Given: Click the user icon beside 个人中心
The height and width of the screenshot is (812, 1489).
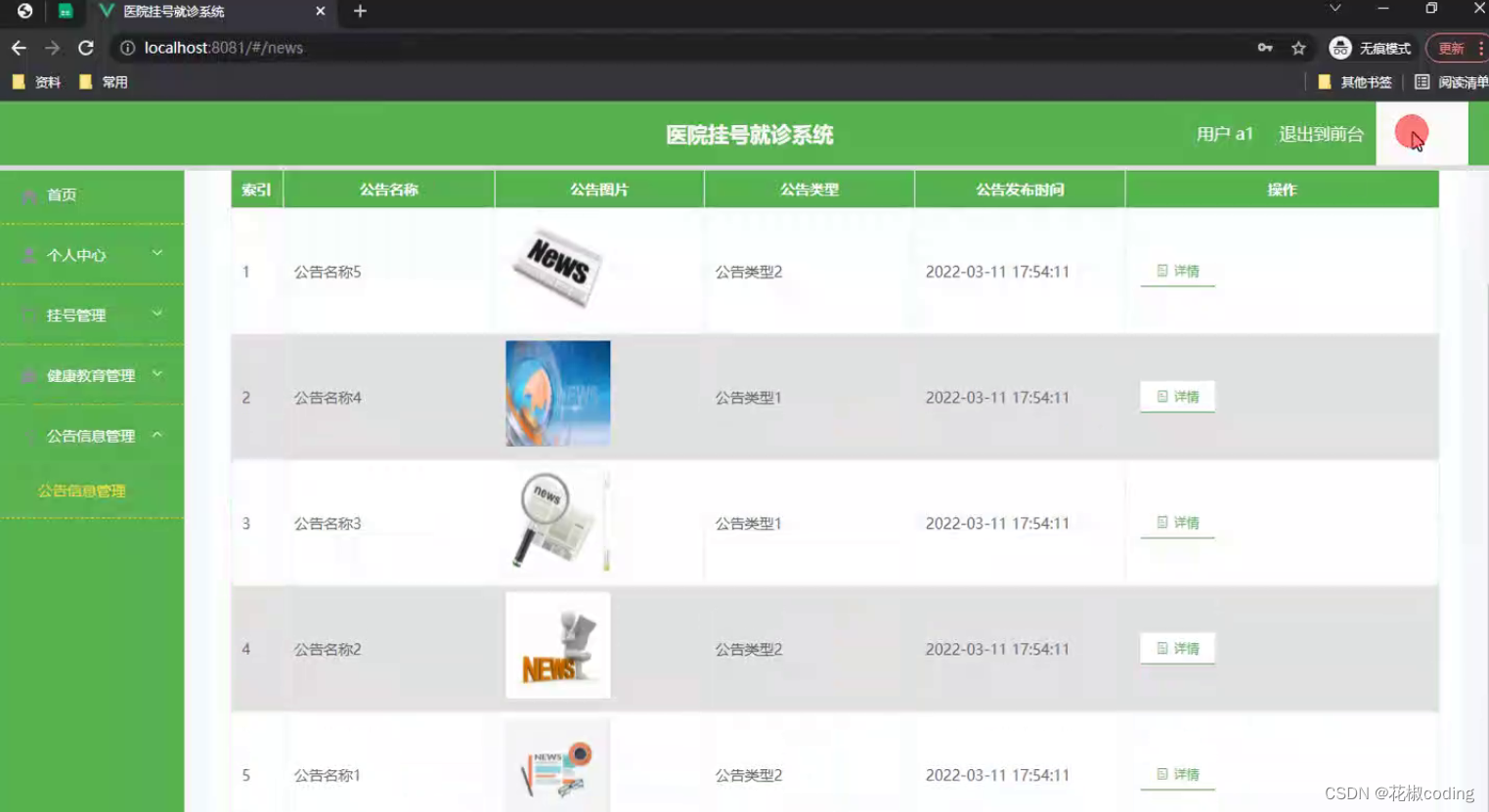Looking at the screenshot, I should pyautogui.click(x=27, y=255).
